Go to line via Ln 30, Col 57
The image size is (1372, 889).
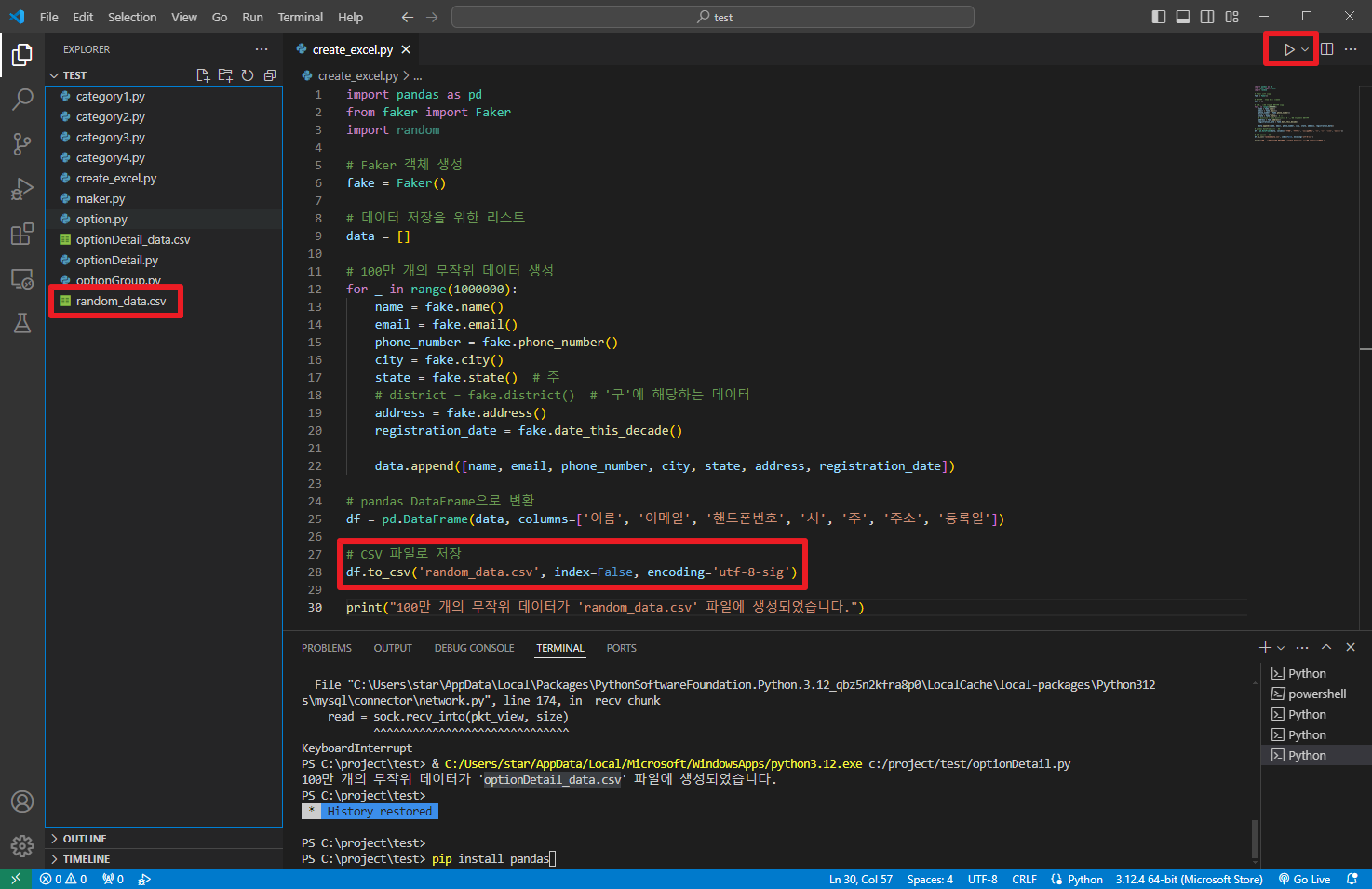[861, 879]
